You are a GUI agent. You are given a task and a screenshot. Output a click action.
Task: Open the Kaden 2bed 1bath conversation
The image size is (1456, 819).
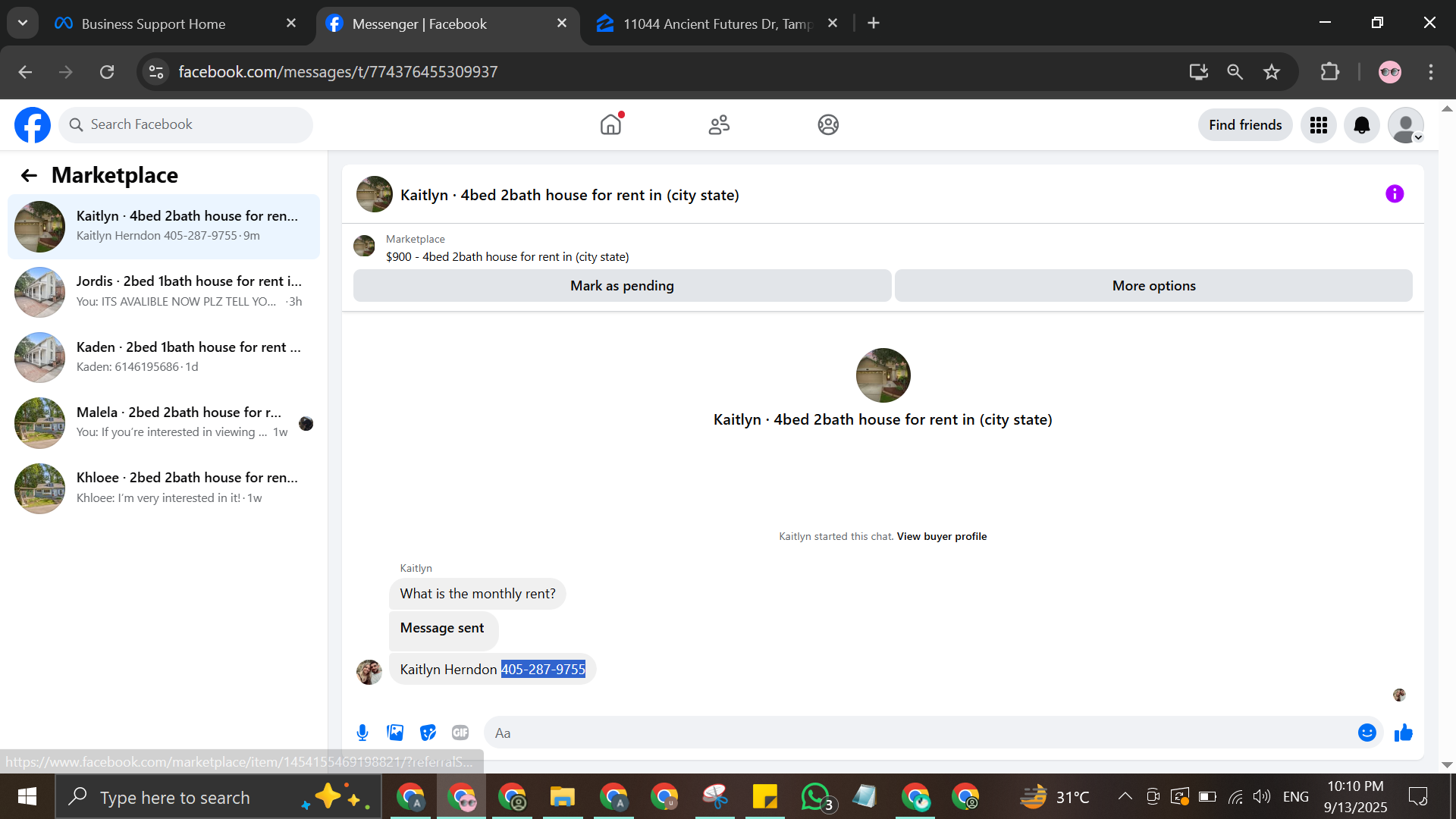point(164,357)
